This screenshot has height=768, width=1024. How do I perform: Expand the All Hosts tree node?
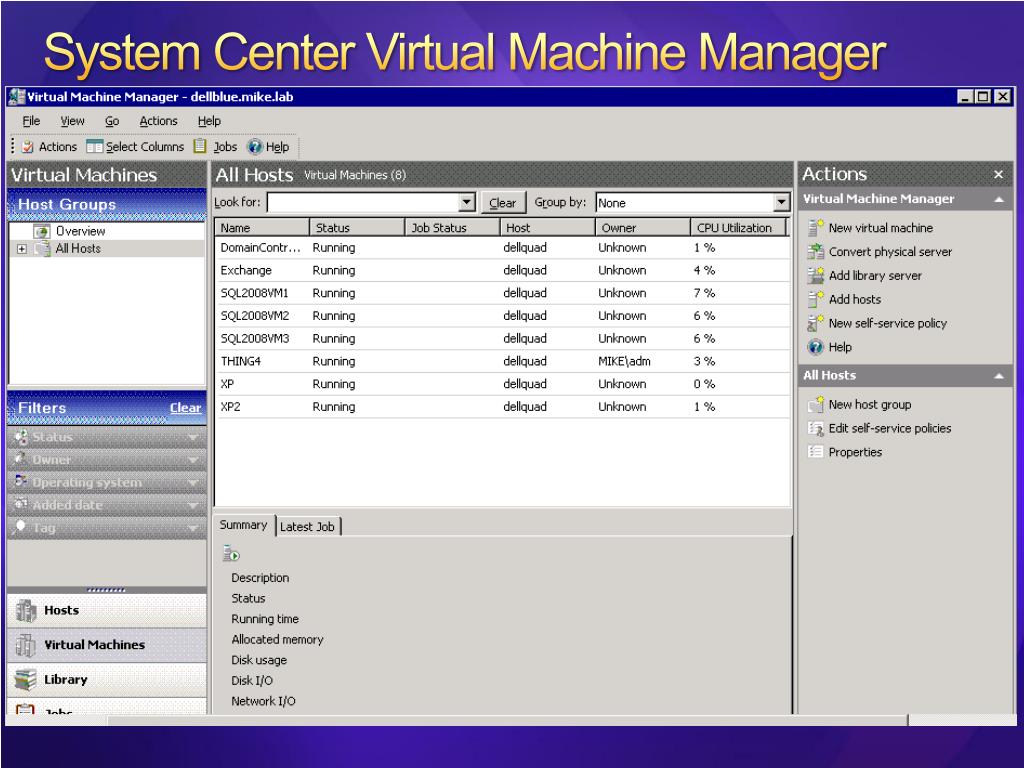pos(22,249)
